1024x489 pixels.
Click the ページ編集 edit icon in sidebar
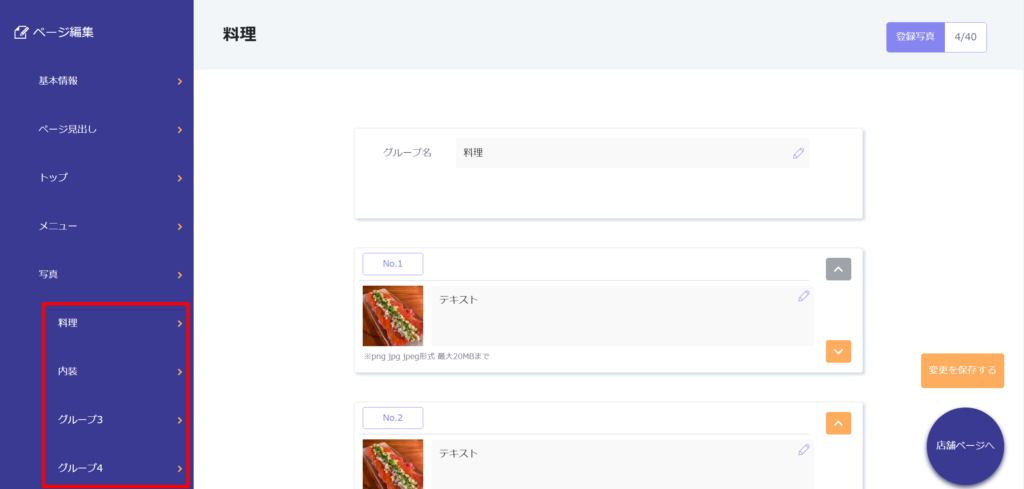pyautogui.click(x=21, y=32)
